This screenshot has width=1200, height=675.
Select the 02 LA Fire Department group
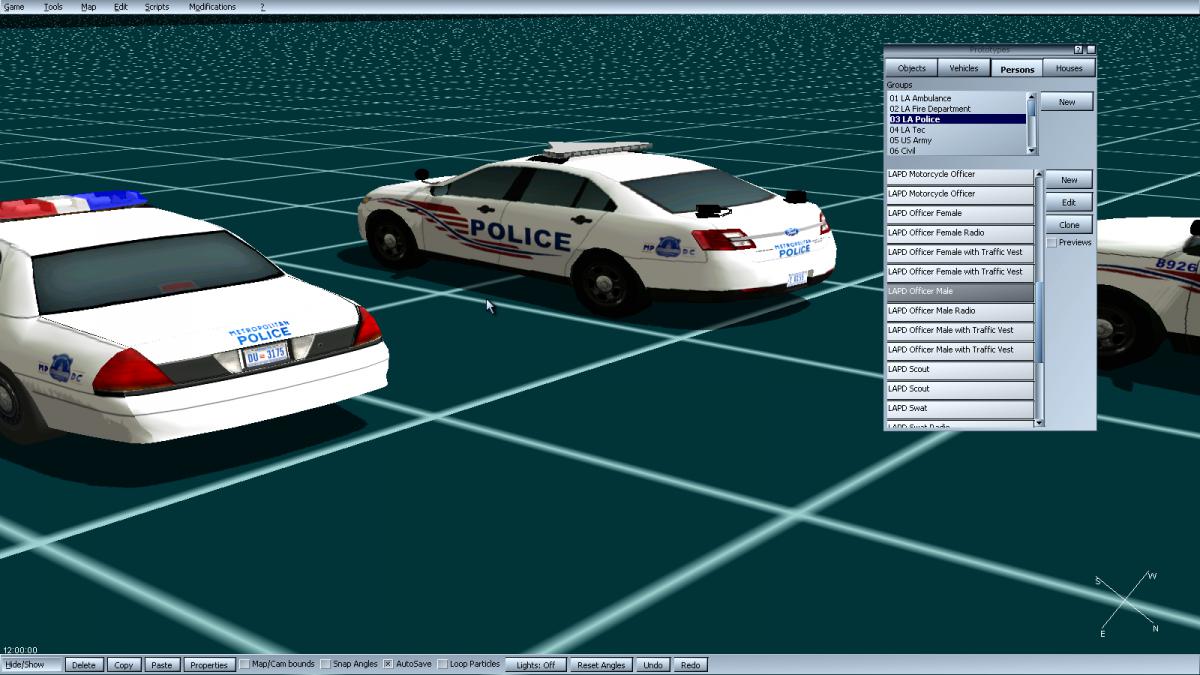957,108
